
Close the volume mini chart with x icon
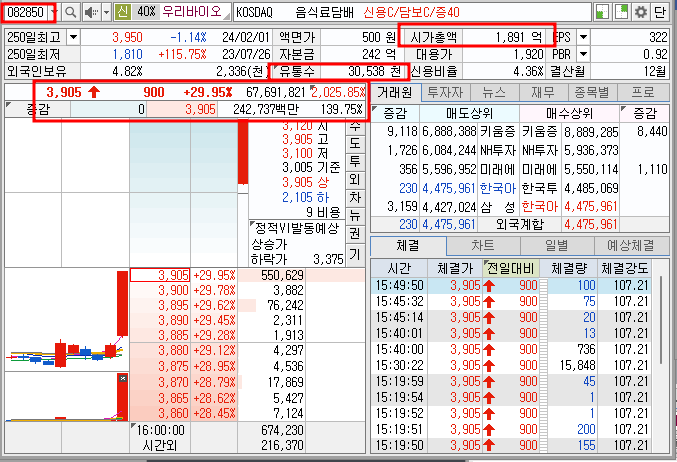123,378
